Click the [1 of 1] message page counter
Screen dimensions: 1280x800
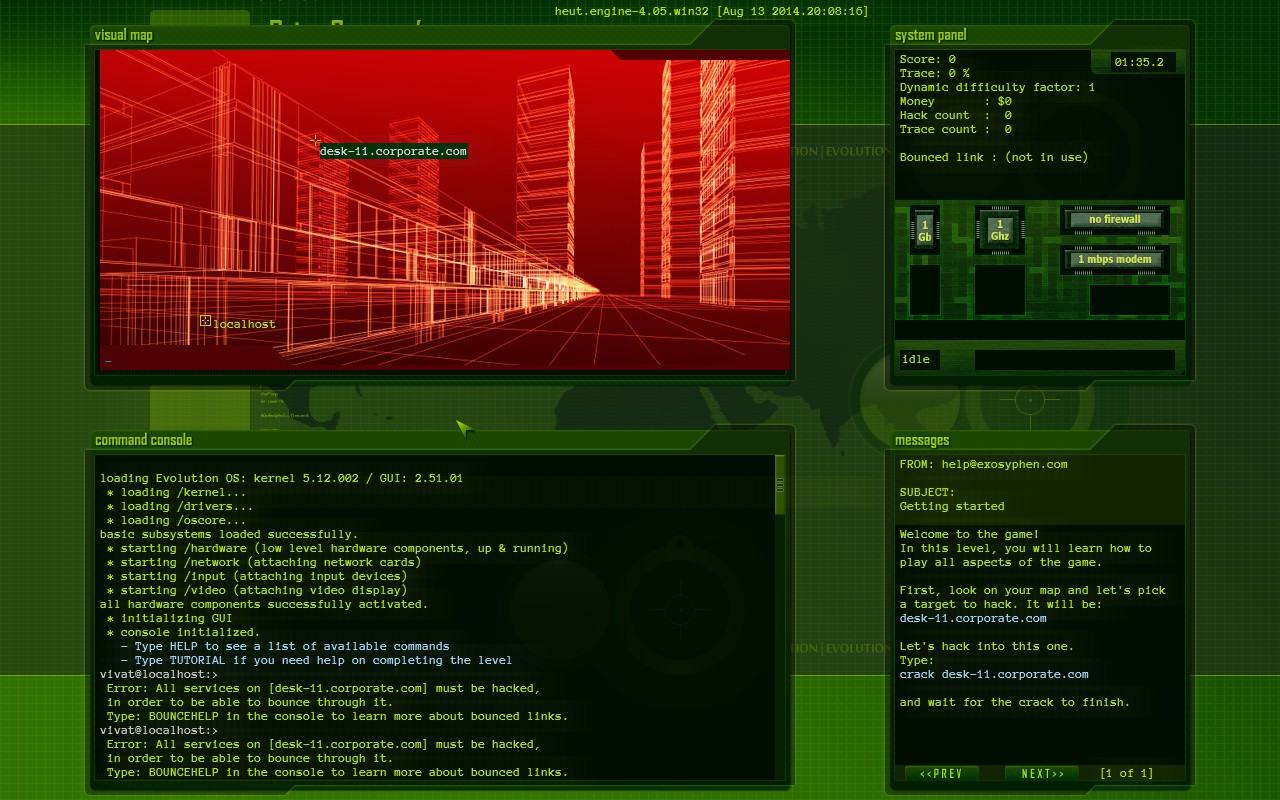[x=1128, y=772]
